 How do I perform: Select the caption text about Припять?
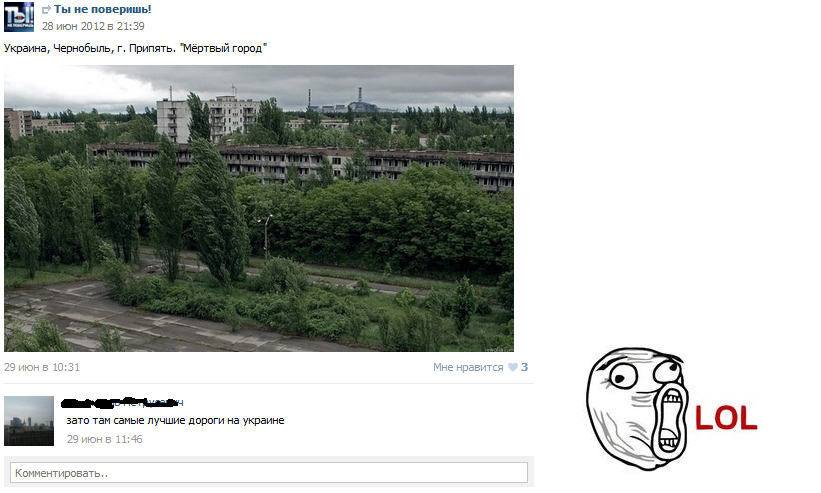(135, 48)
